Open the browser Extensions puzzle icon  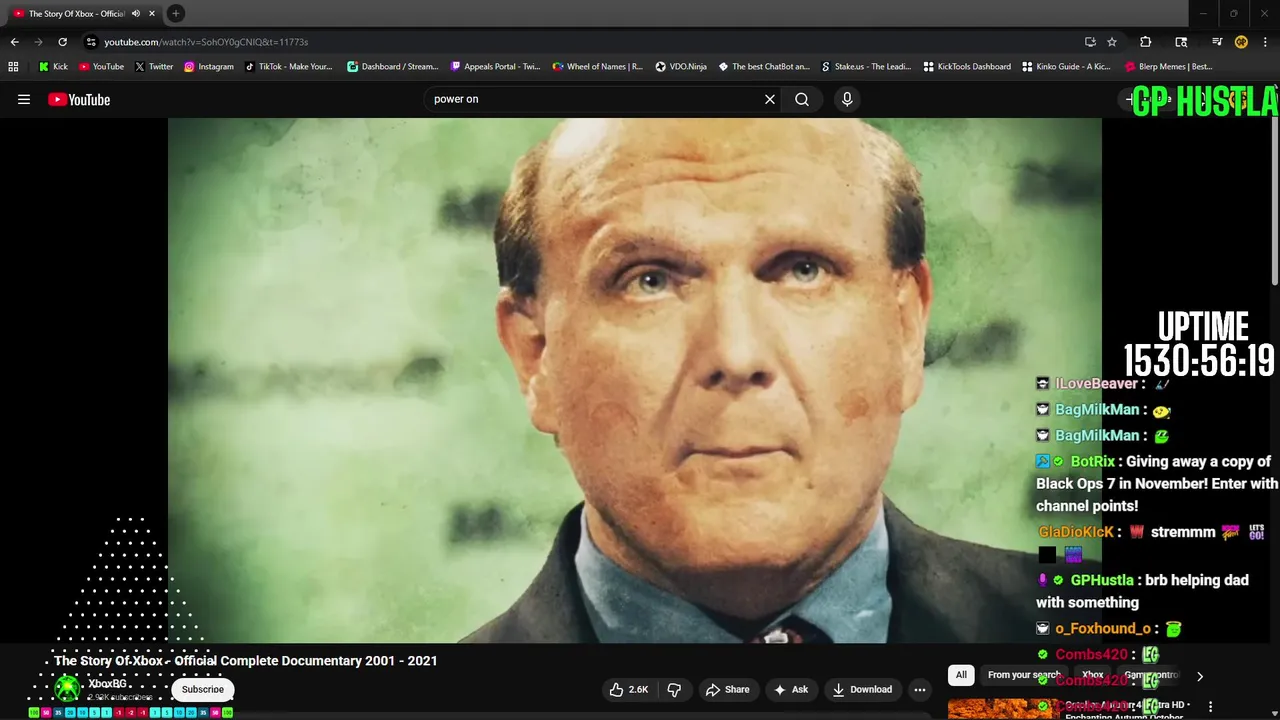coord(1146,42)
